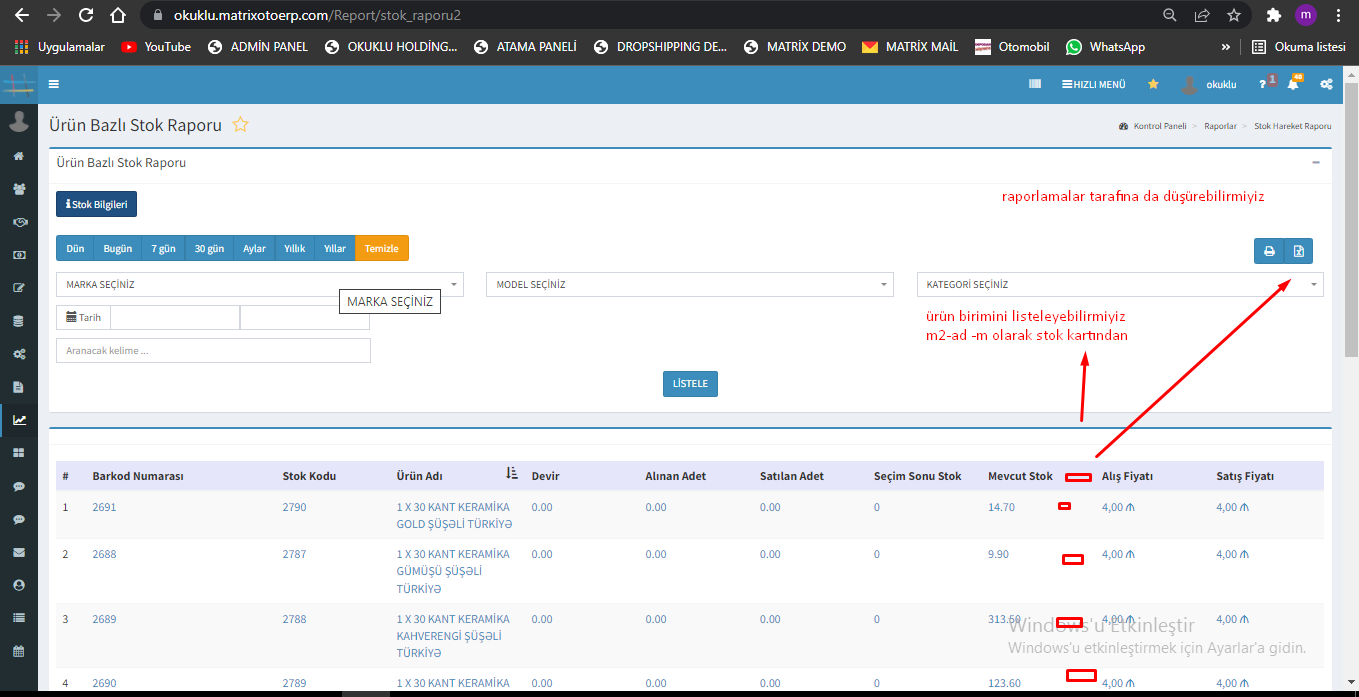1359x697 pixels.
Task: Click the Aranacak kelime search field
Action: pos(213,351)
